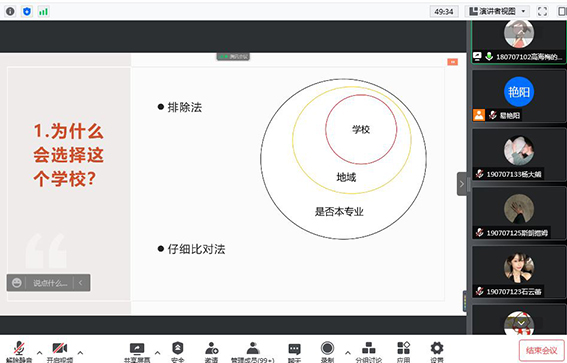Viewport: 567px width, 363px height.
Task: Click the green mic icon of 180707102
Action: click(489, 56)
